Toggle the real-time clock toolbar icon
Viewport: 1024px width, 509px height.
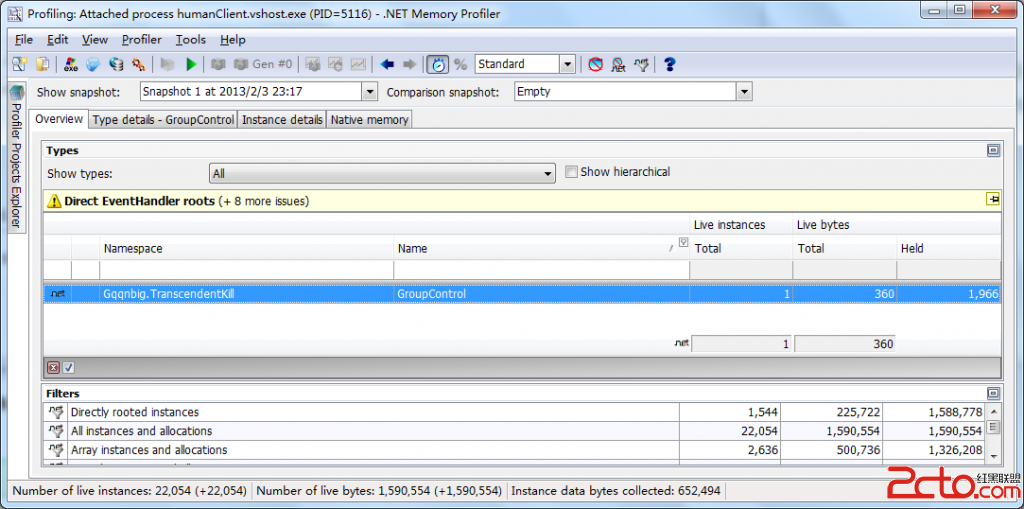pos(437,64)
